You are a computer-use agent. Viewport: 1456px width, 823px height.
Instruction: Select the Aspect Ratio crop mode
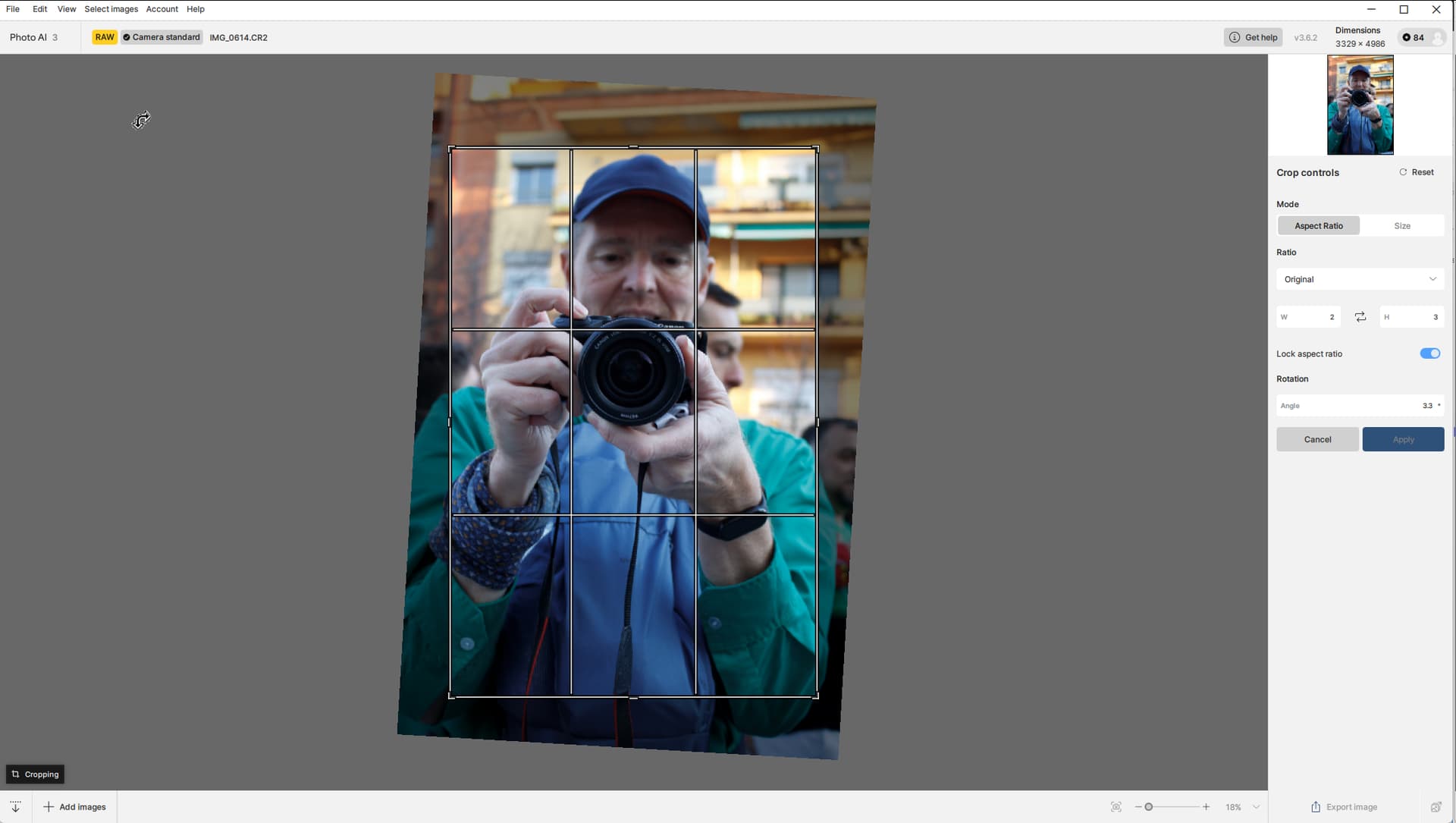pyautogui.click(x=1318, y=226)
